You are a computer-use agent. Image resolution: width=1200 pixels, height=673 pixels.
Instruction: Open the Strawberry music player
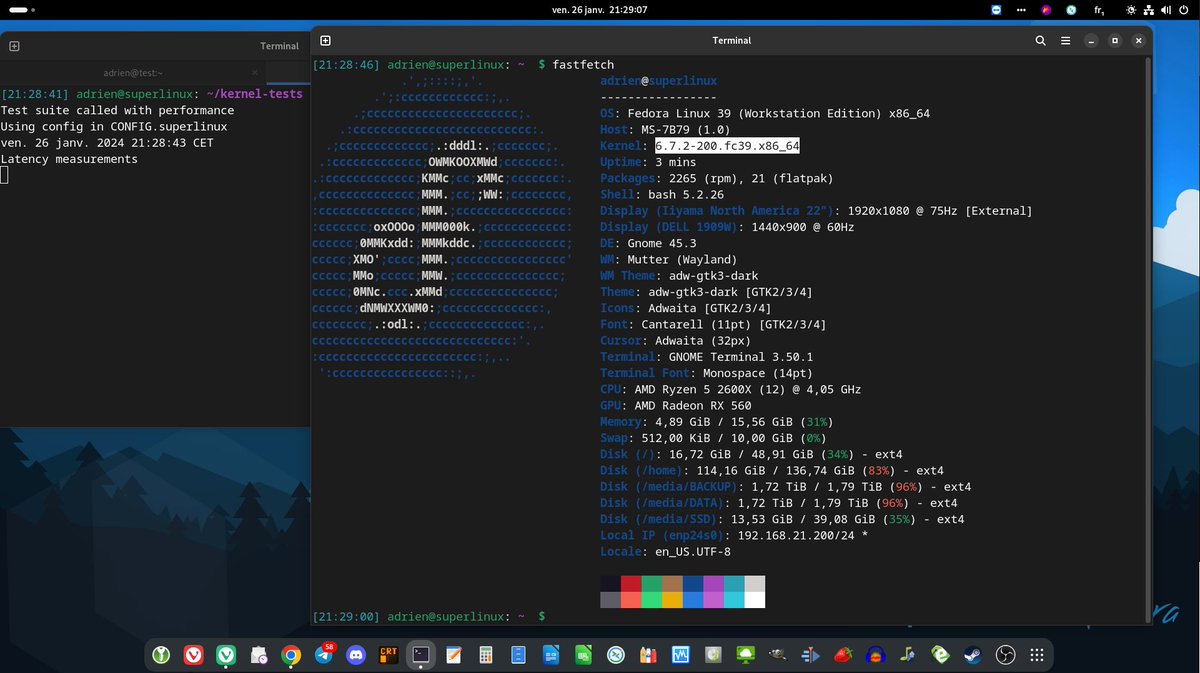[x=841, y=655]
